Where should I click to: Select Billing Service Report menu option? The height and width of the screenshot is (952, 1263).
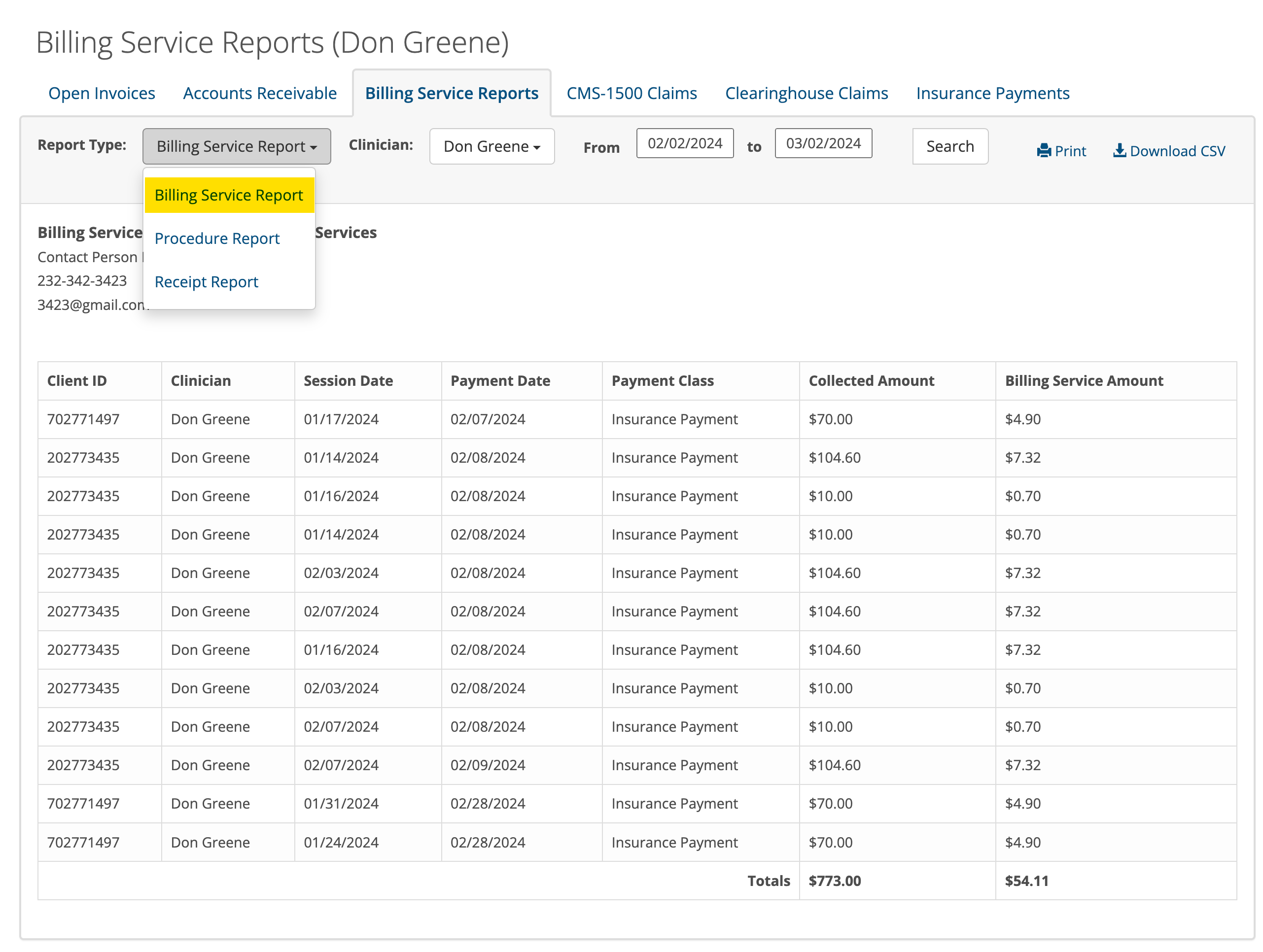(x=229, y=195)
